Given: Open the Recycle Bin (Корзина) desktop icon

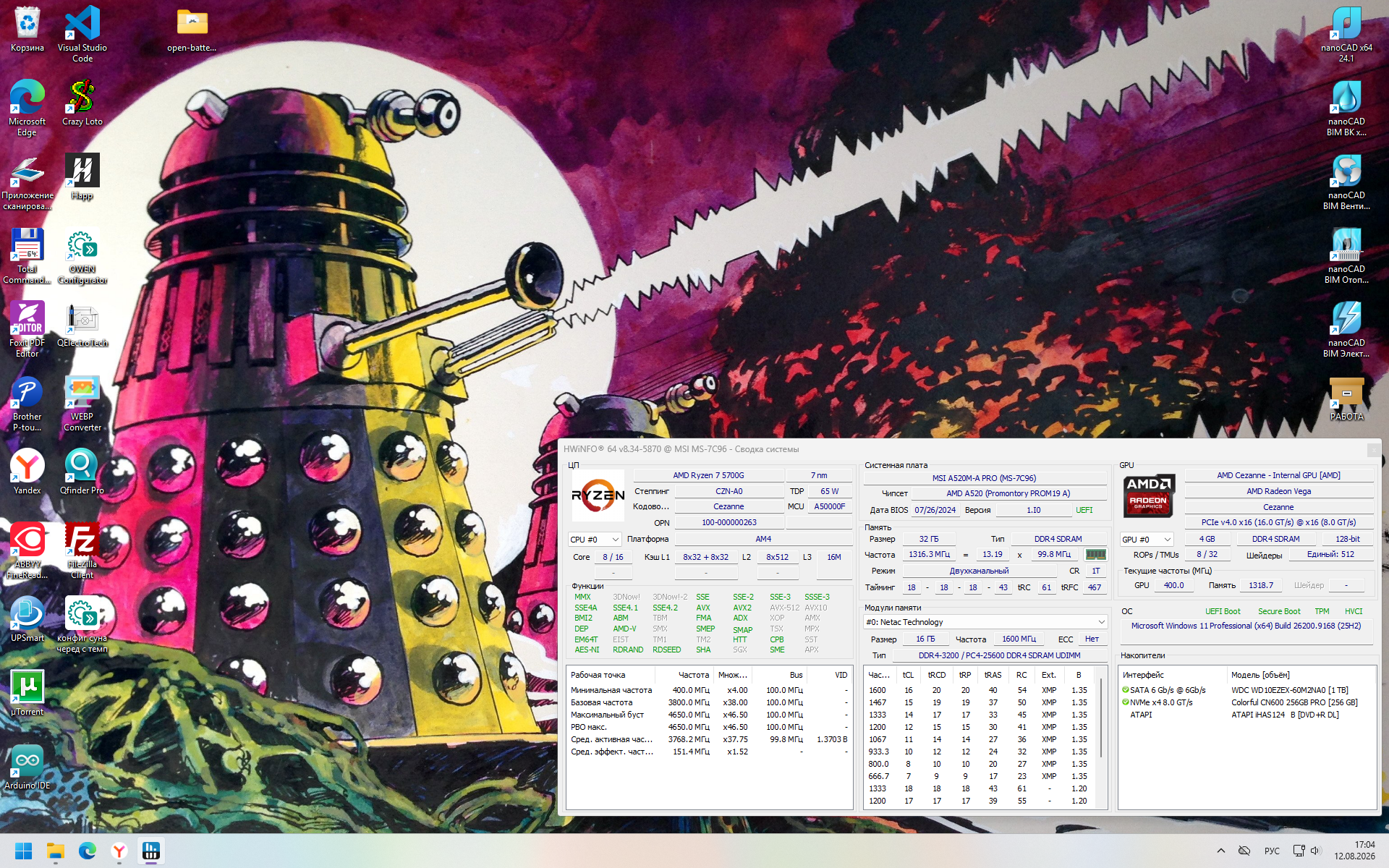Looking at the screenshot, I should pos(27,30).
